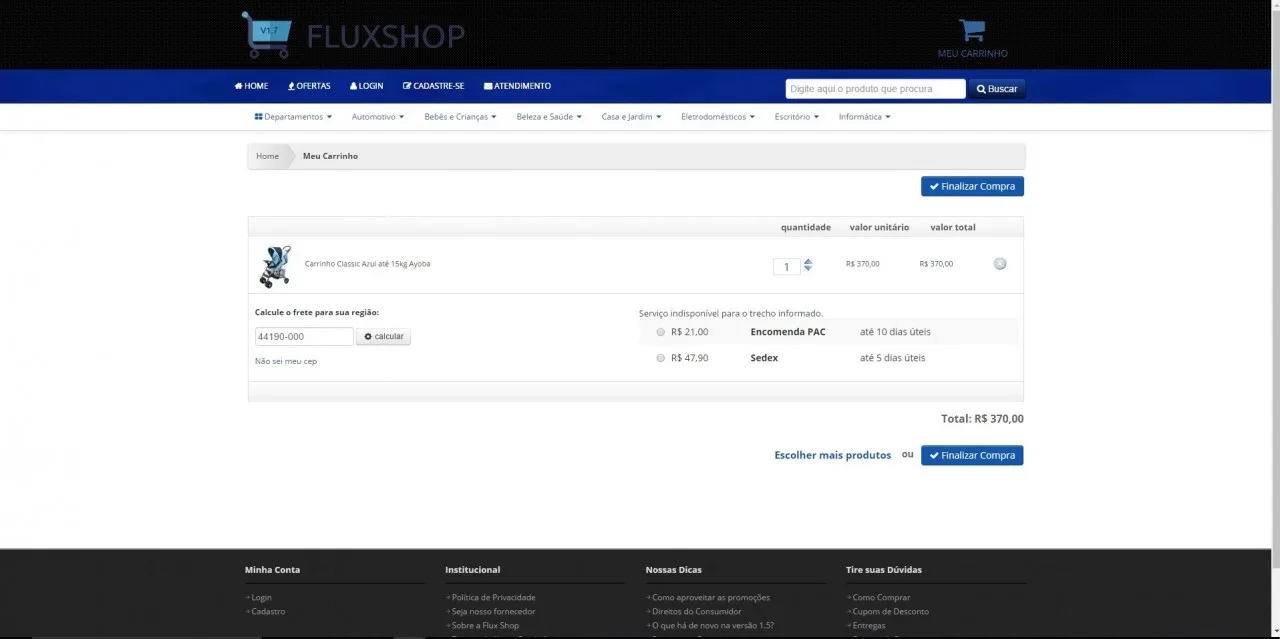This screenshot has height=639, width=1280.
Task: Open LOGIN in navigation bar
Action: pos(367,86)
